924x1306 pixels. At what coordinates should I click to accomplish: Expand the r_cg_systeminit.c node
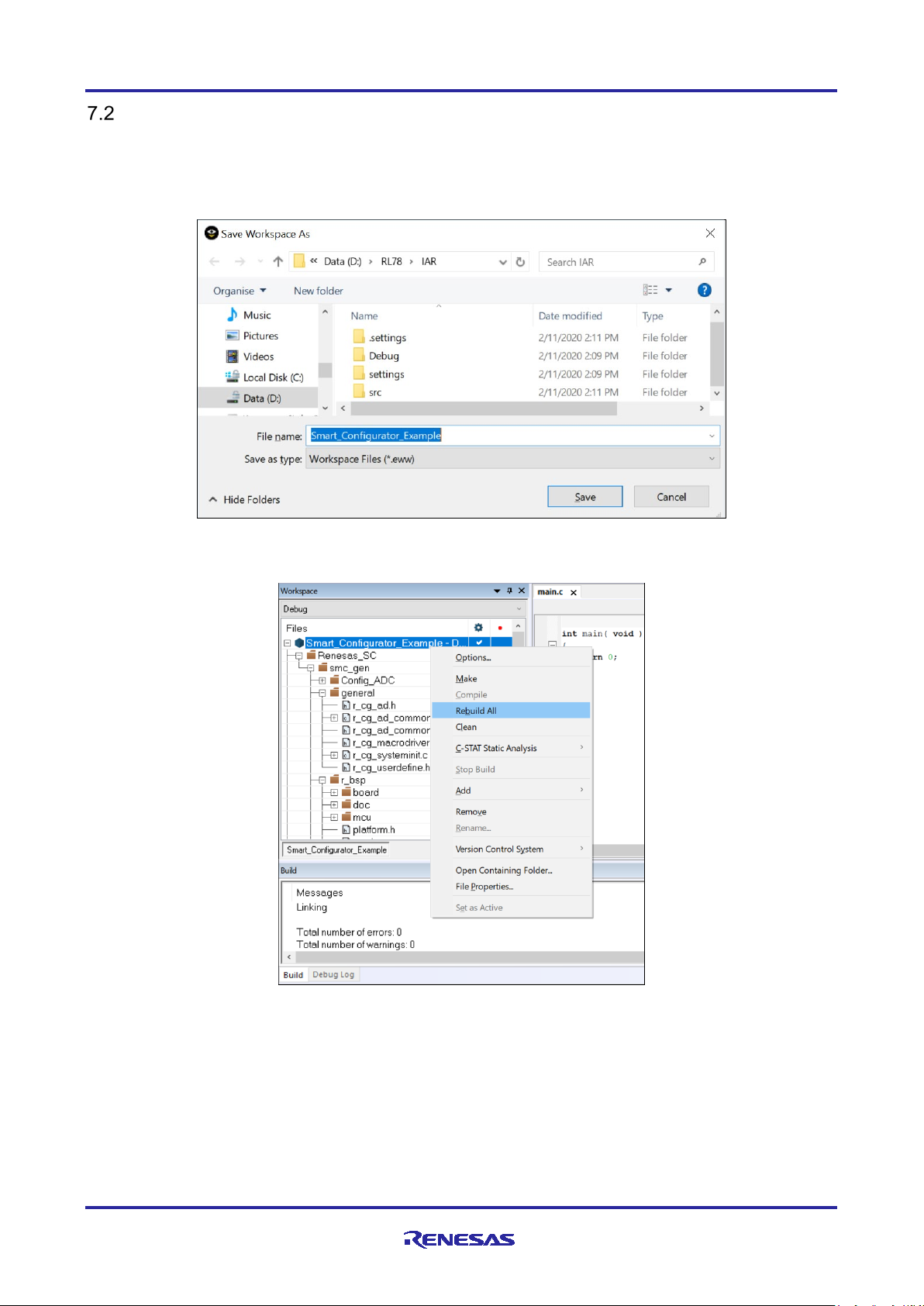coord(334,755)
